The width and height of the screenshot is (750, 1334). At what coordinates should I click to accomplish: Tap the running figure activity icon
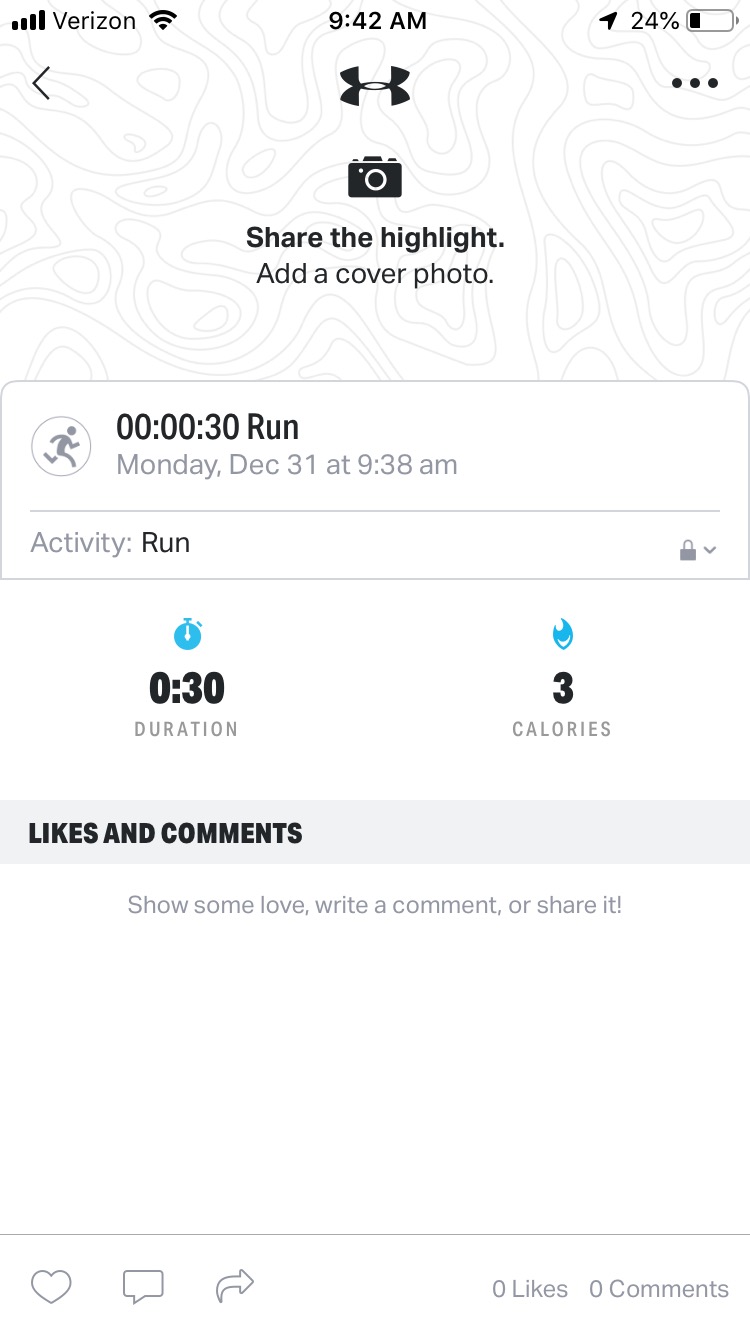[x=61, y=446]
